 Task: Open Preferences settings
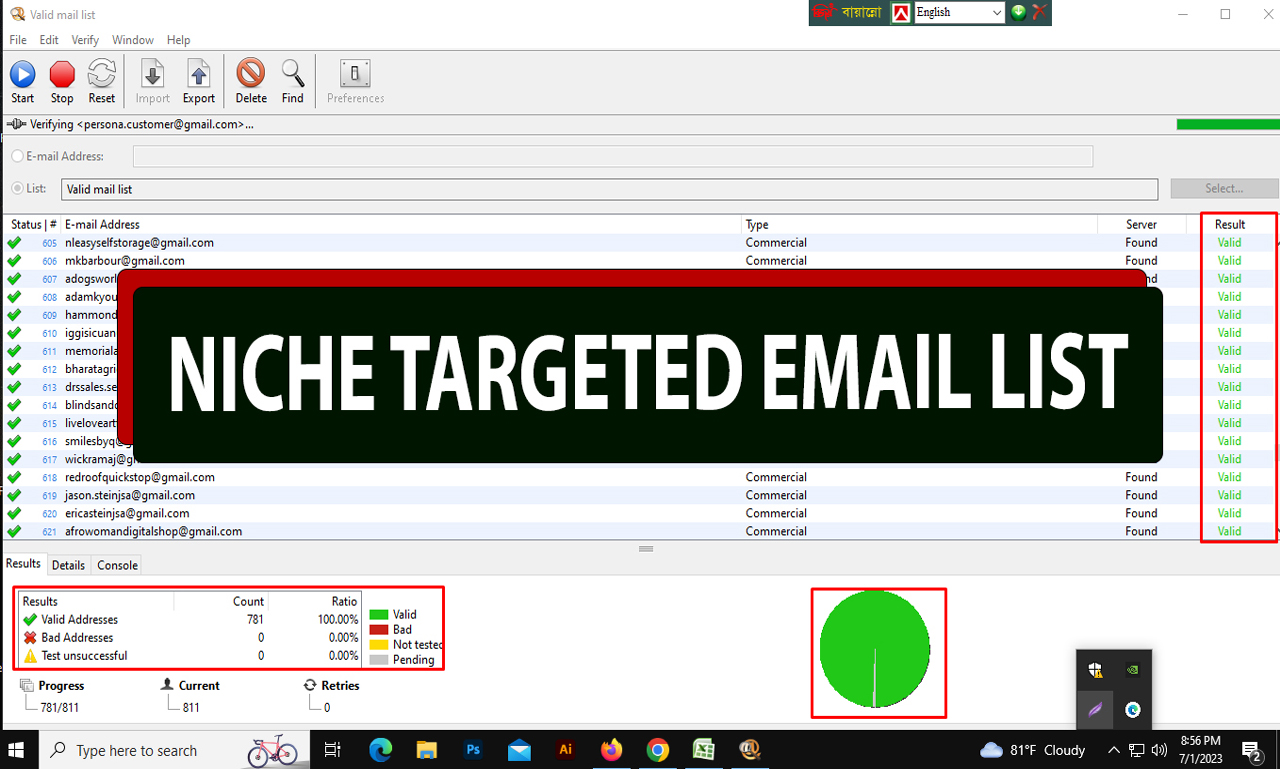point(354,80)
